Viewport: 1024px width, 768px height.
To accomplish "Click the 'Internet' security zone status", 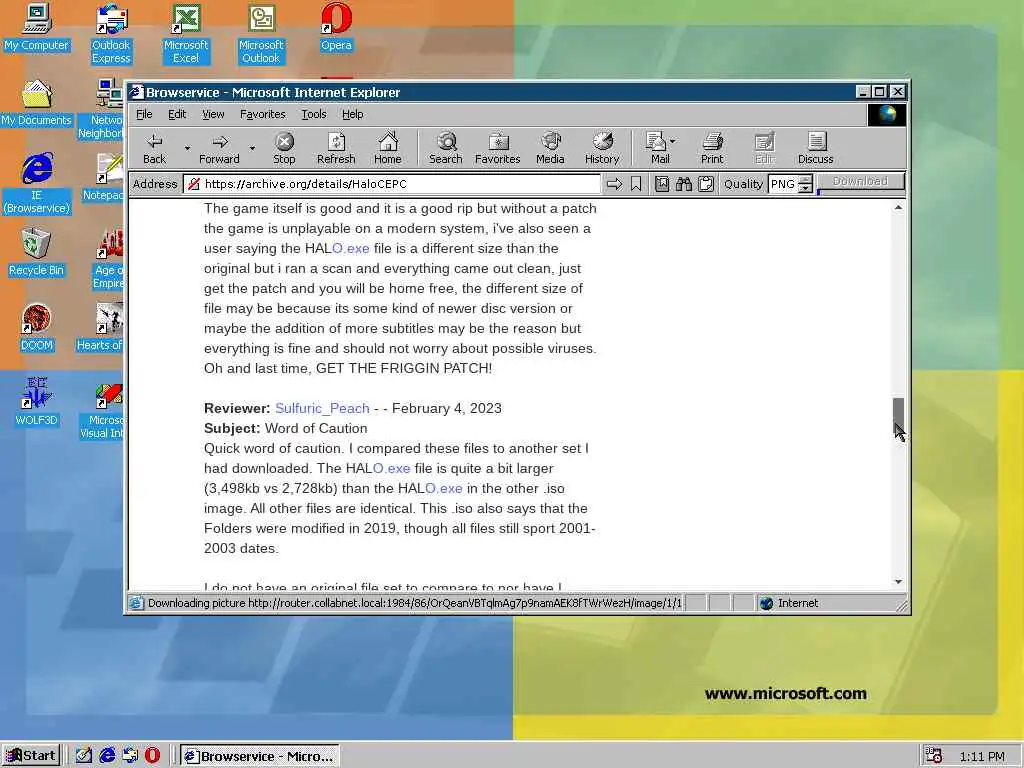I will (798, 603).
